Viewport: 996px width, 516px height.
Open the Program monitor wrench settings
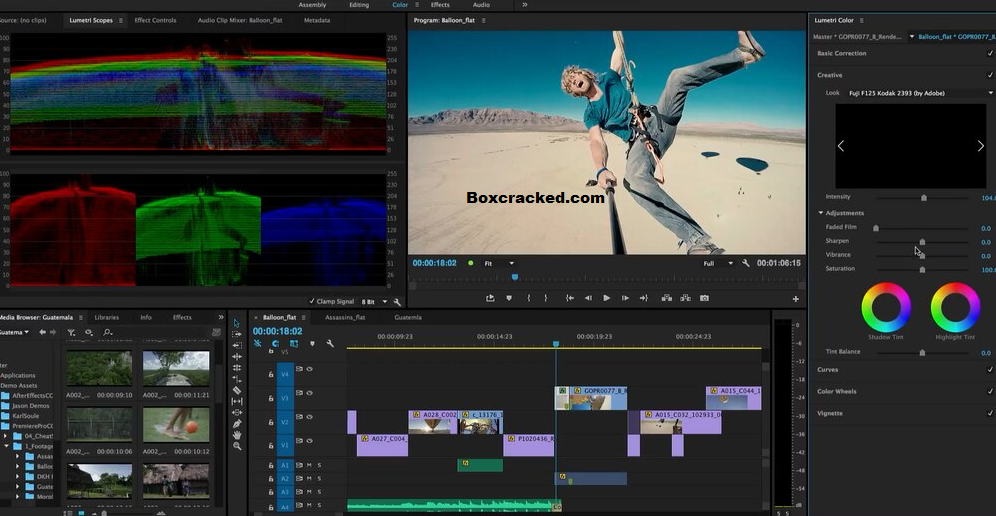coord(745,263)
